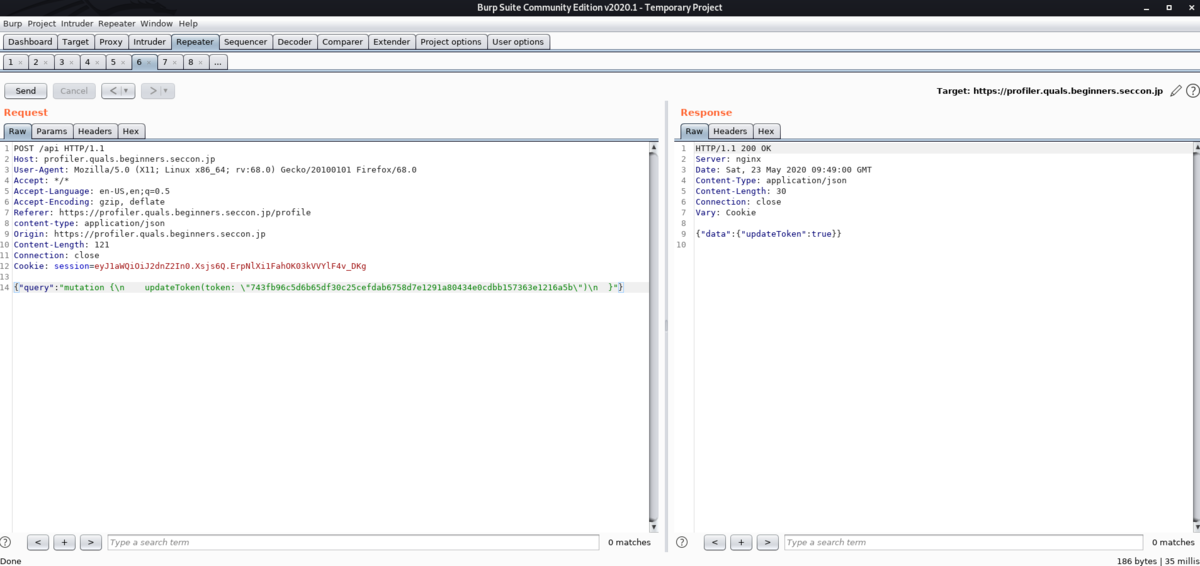1200x566 pixels.
Task: Click the Cancel button
Action: tap(74, 91)
